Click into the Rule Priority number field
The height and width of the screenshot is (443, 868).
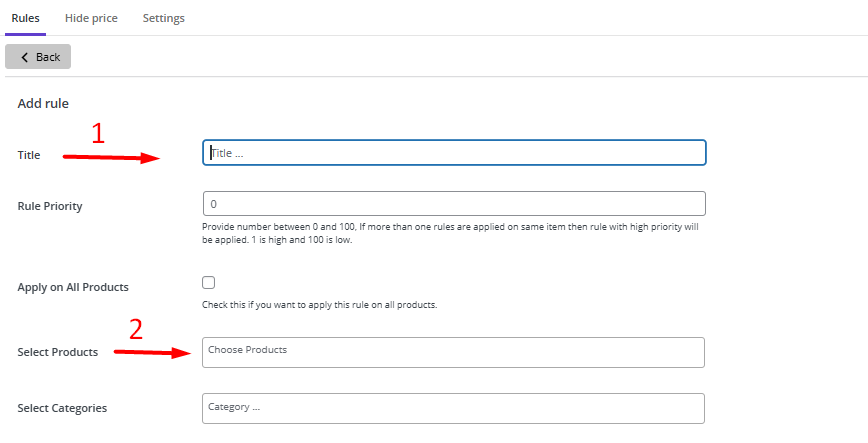pos(454,204)
